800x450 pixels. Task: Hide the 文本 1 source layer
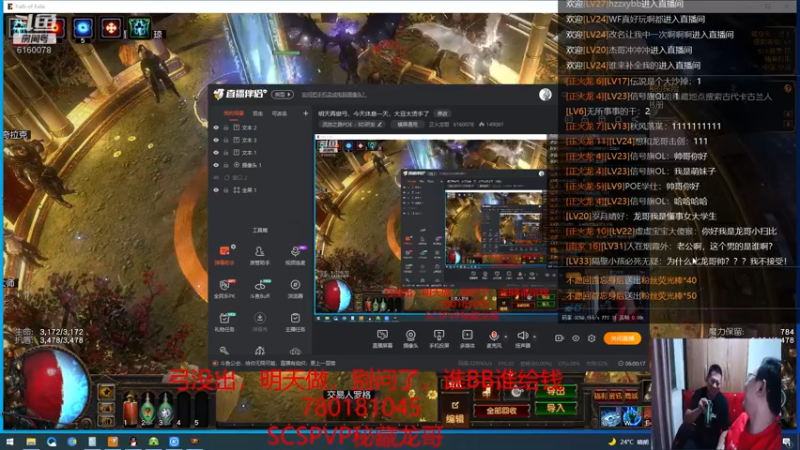pos(216,153)
